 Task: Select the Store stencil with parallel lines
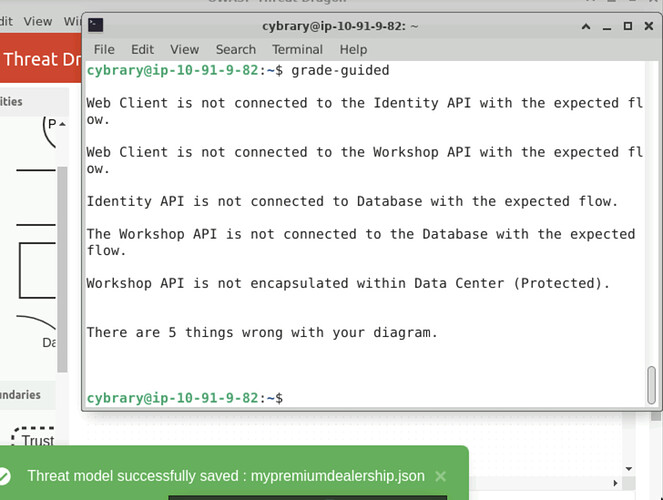click(36, 187)
